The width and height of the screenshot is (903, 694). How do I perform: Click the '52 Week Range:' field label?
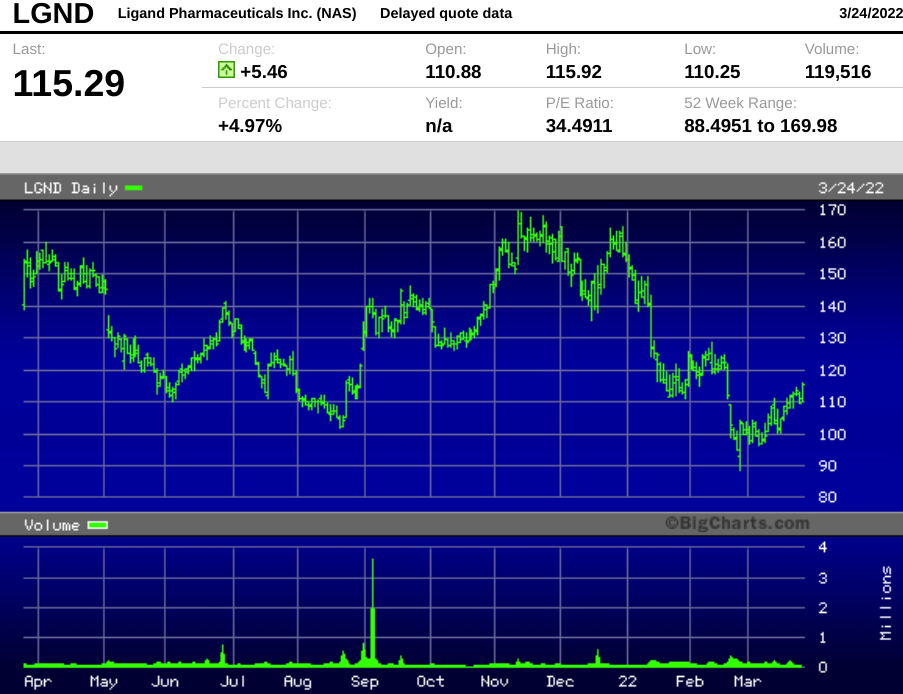(740, 103)
